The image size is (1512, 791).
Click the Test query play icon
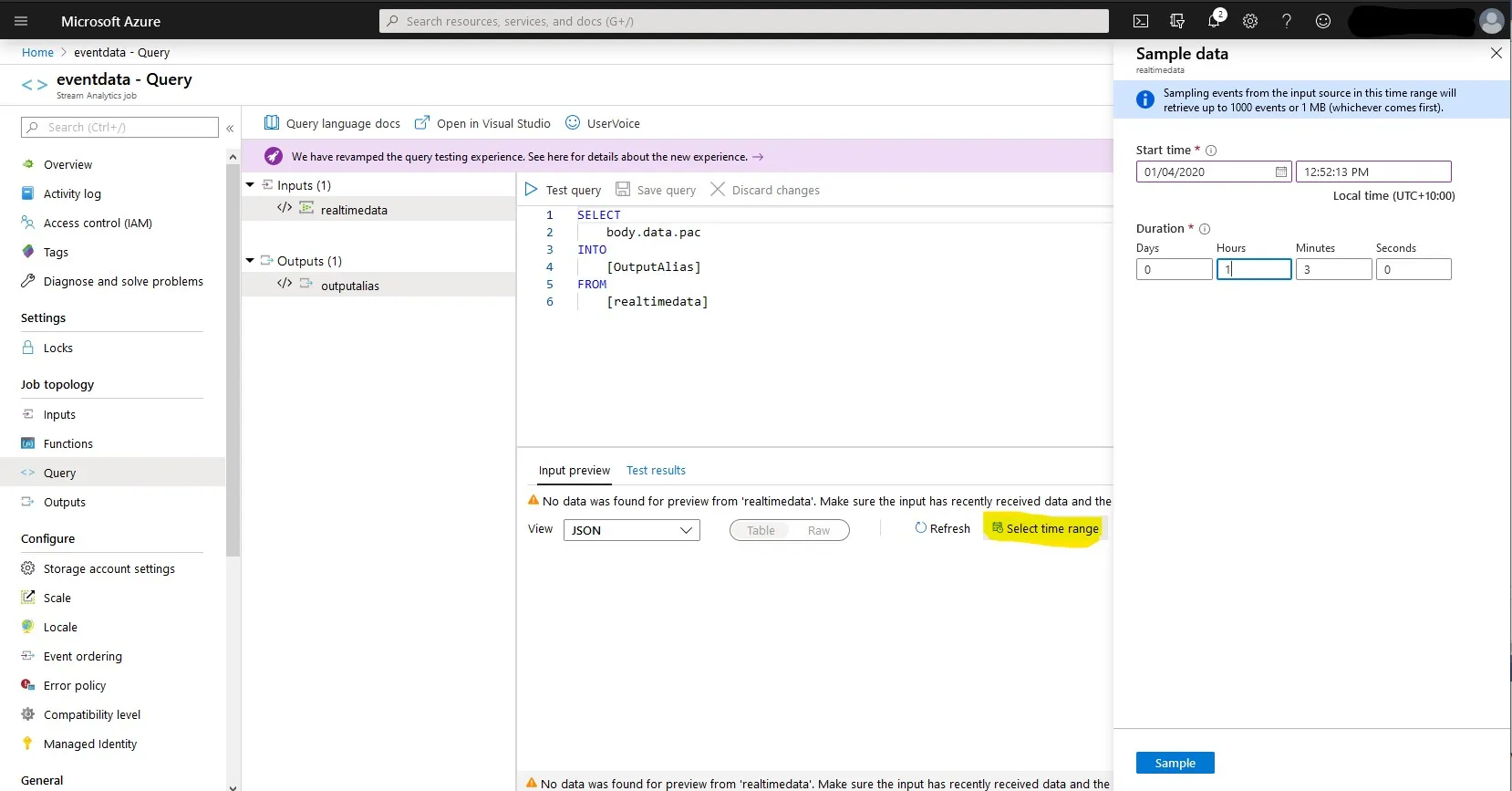[x=532, y=190]
